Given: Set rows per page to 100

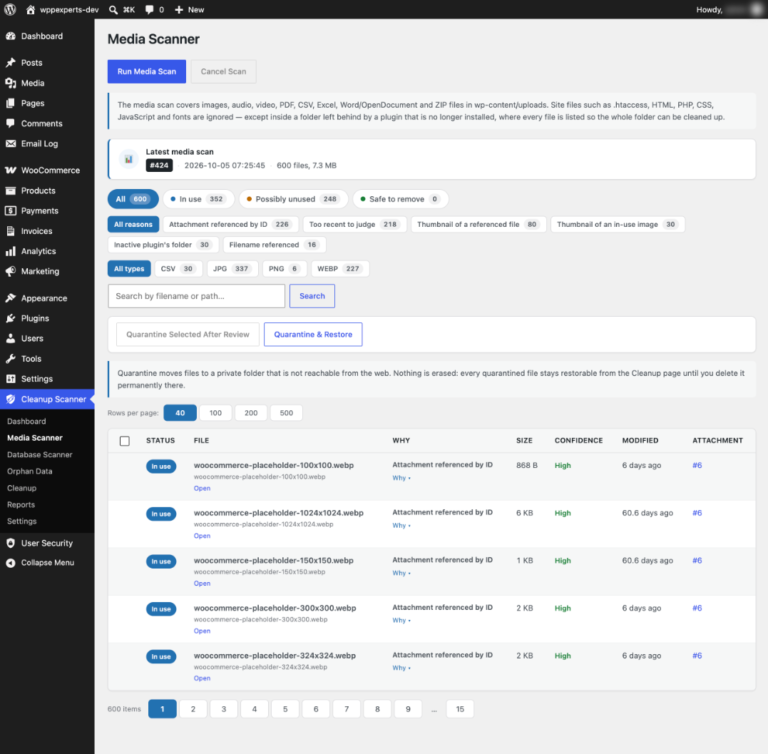Looking at the screenshot, I should 216,413.
